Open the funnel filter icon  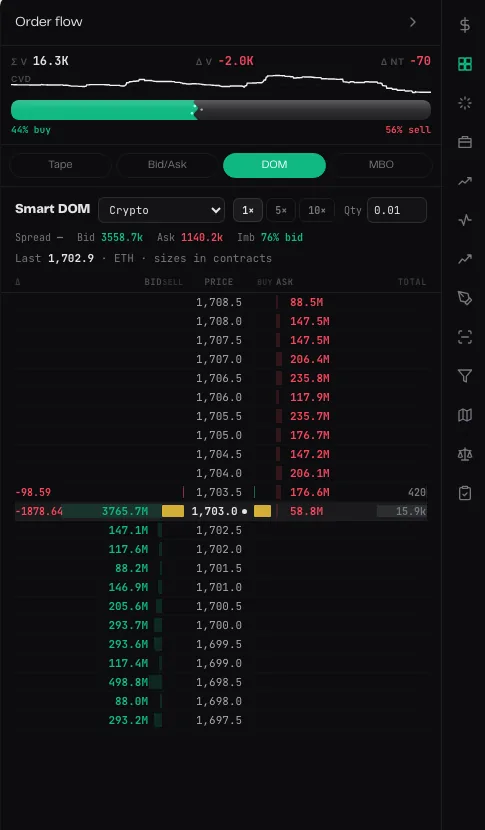tap(464, 376)
